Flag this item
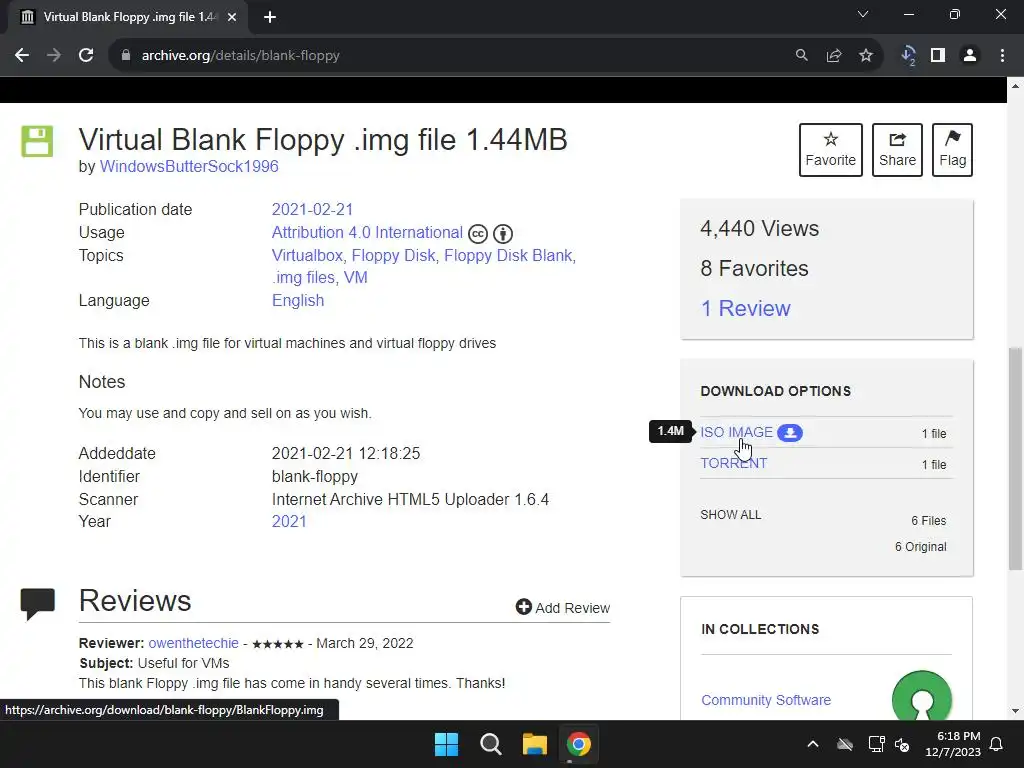 click(952, 150)
